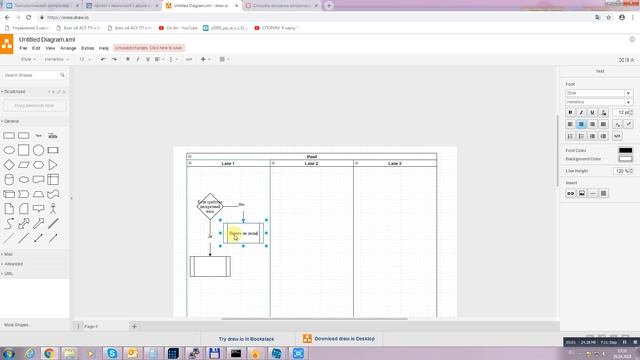Open the Extras menu
The image size is (640, 360).
pos(87,48)
